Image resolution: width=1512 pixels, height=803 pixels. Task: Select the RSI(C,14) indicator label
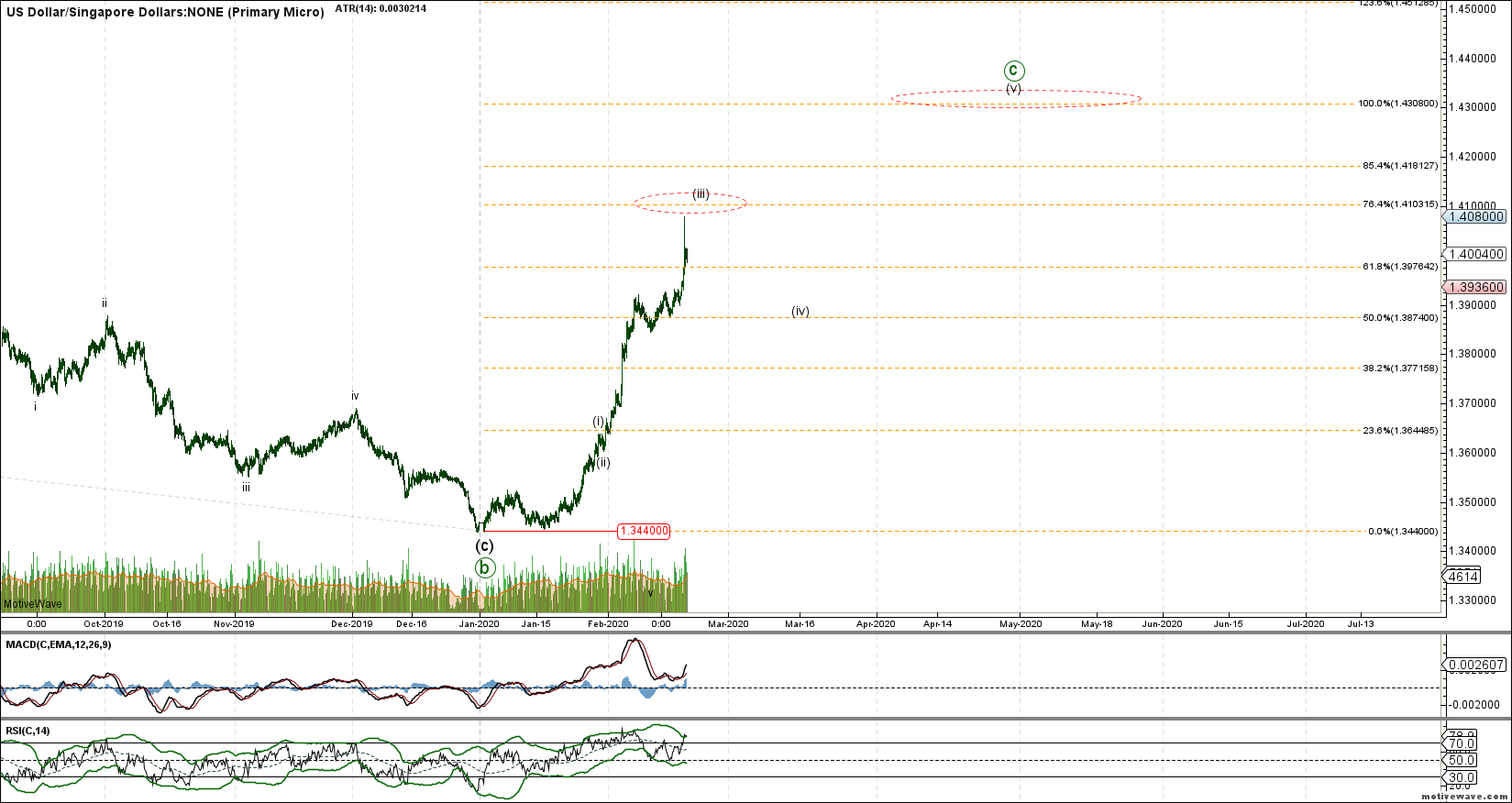point(28,731)
